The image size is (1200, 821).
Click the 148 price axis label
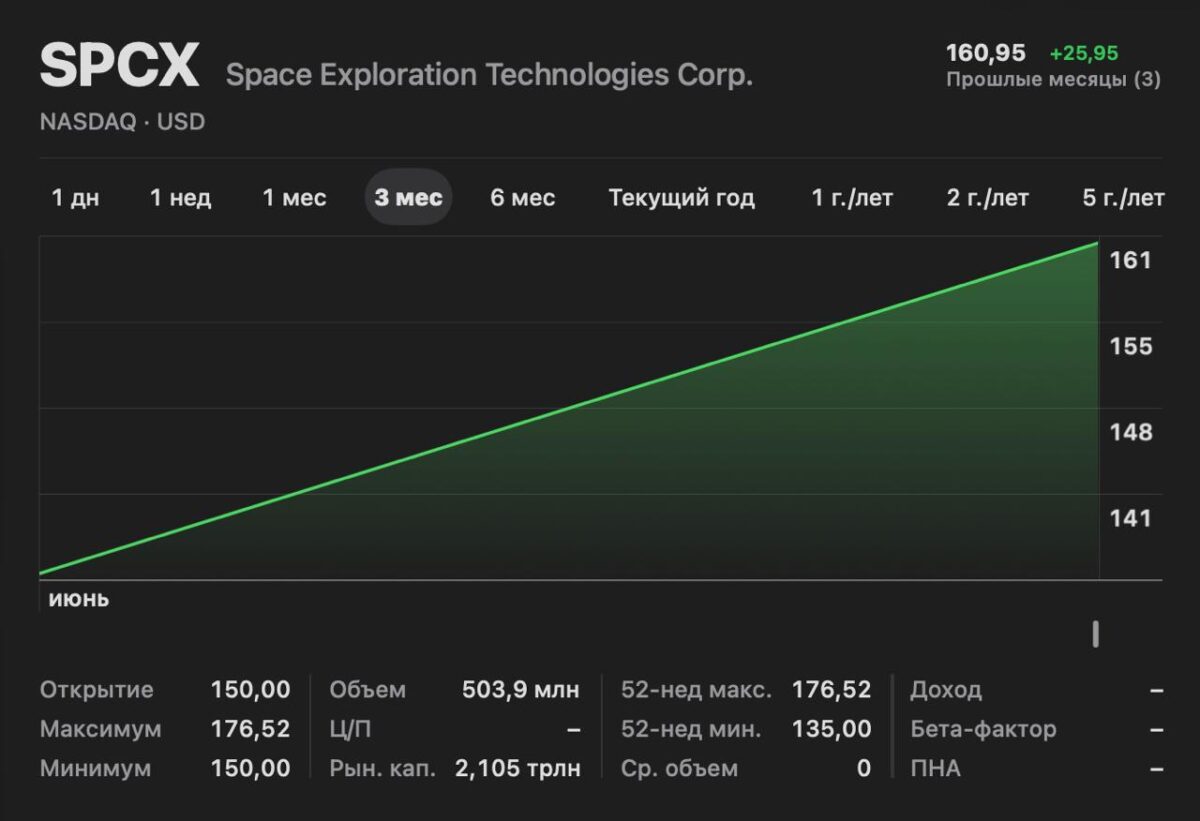(x=1131, y=432)
